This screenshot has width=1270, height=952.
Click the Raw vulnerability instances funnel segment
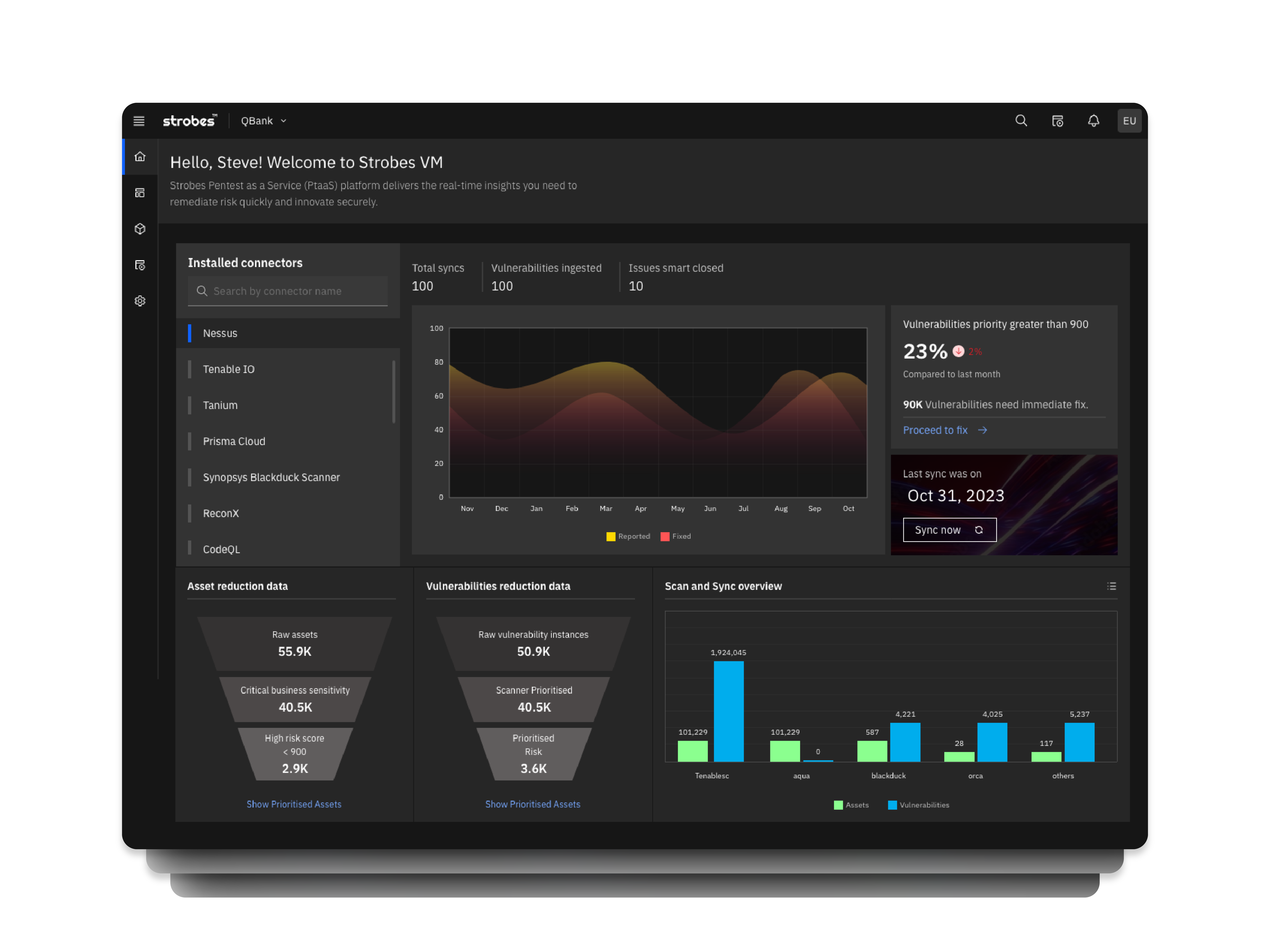533,644
